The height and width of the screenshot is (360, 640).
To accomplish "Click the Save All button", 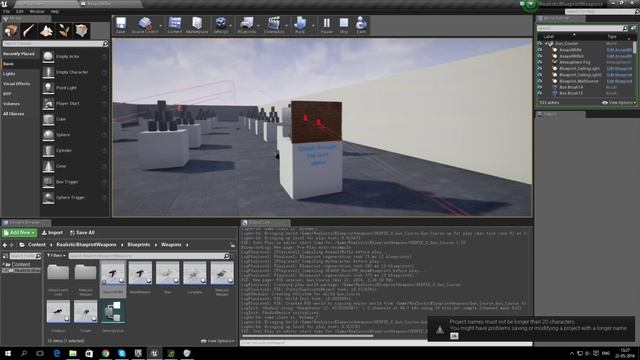I will tap(82, 233).
